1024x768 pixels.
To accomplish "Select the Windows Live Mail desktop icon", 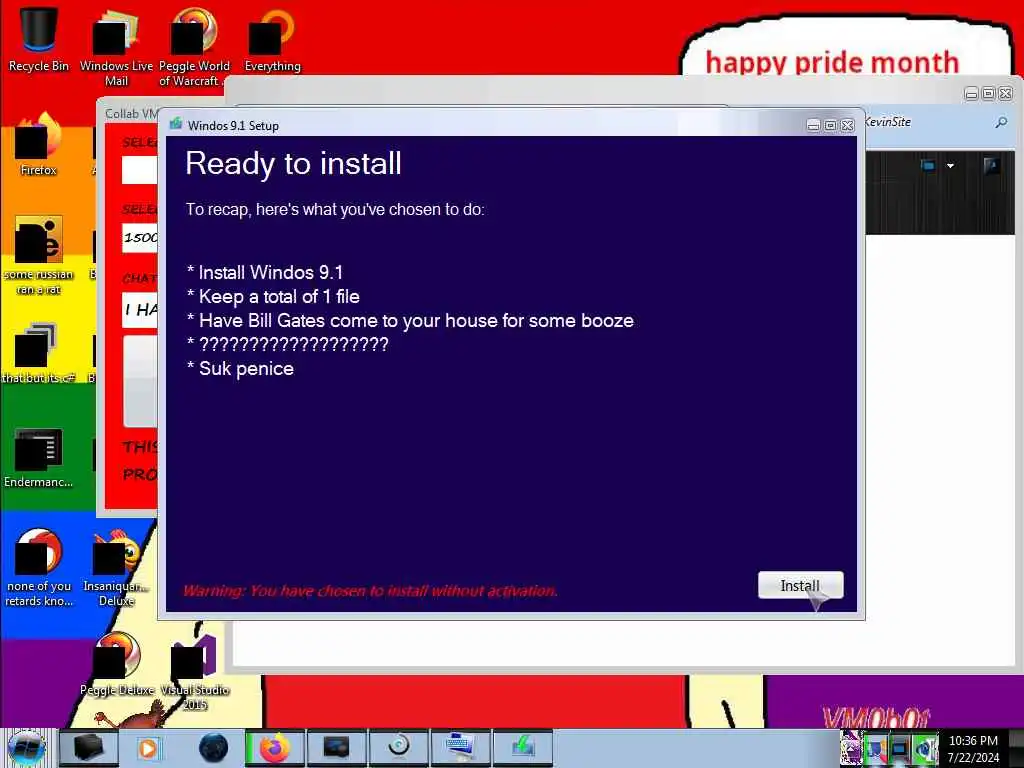I will [x=116, y=47].
